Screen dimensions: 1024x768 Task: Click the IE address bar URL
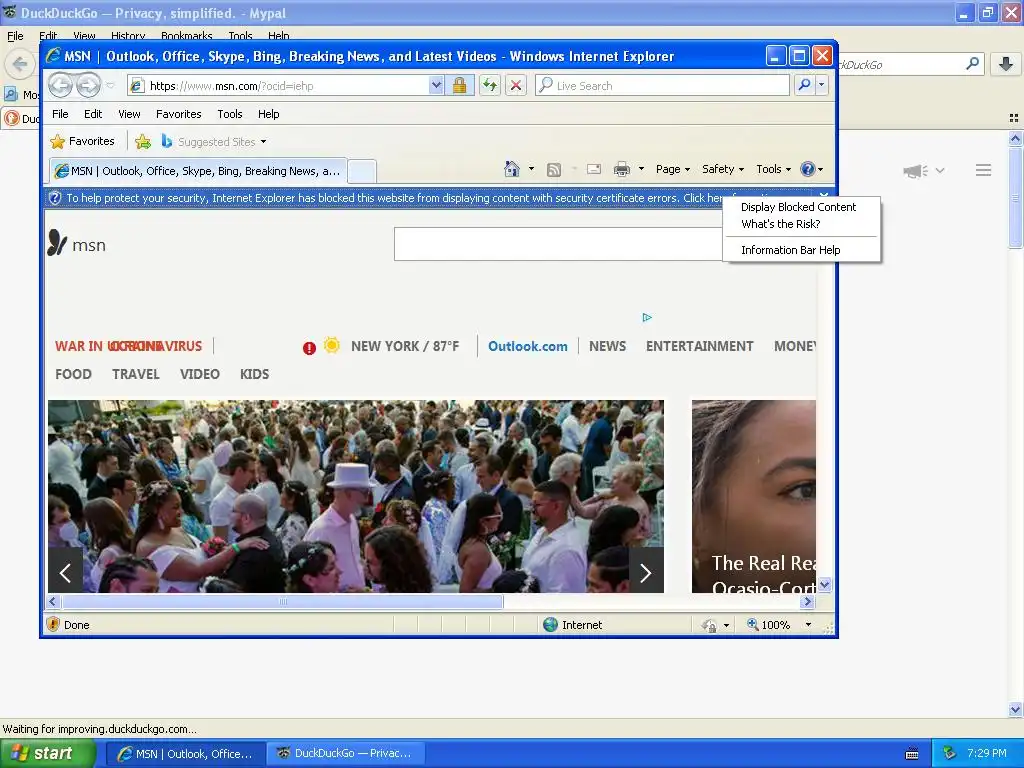[x=278, y=86]
